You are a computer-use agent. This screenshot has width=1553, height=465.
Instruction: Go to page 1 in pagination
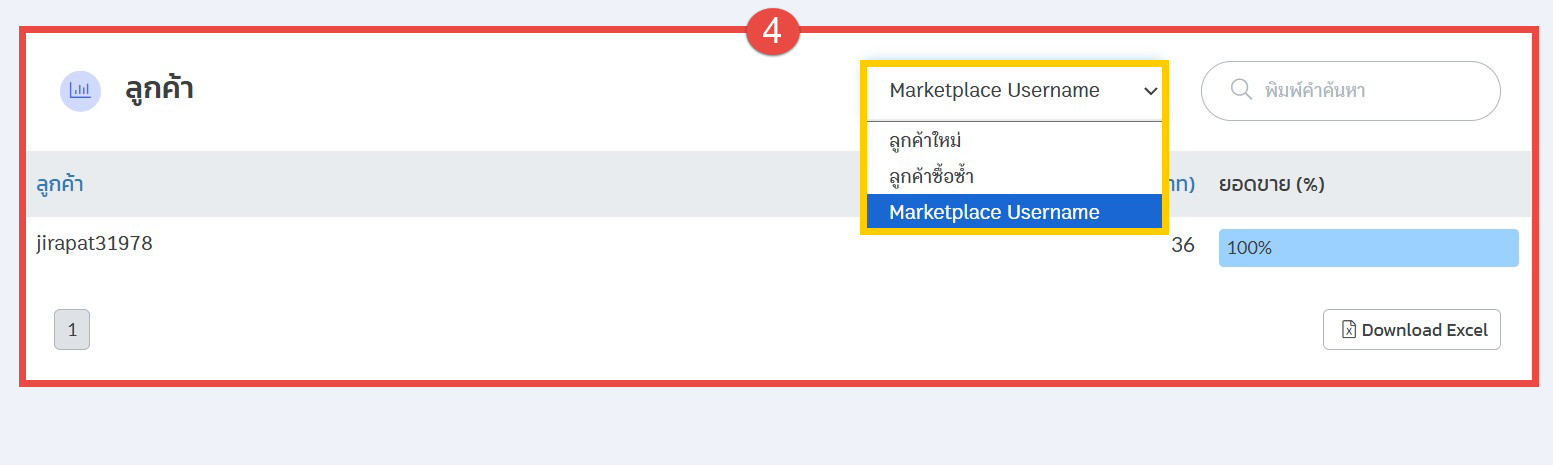72,330
